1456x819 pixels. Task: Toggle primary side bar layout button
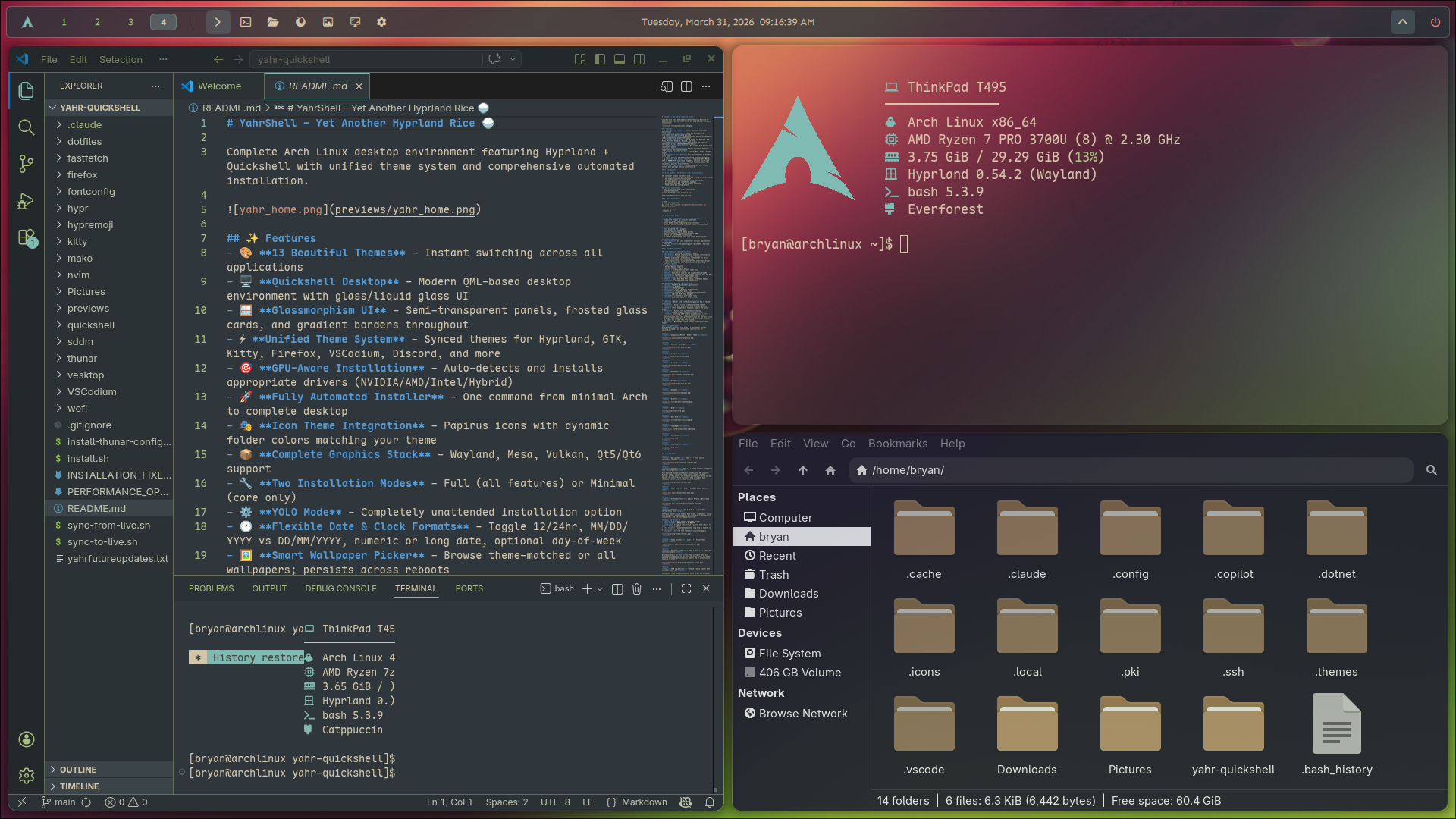pyautogui.click(x=600, y=59)
